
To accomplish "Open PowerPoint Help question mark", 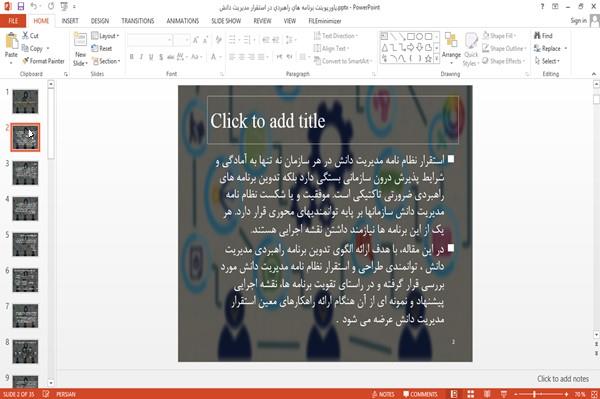I will 542,7.
